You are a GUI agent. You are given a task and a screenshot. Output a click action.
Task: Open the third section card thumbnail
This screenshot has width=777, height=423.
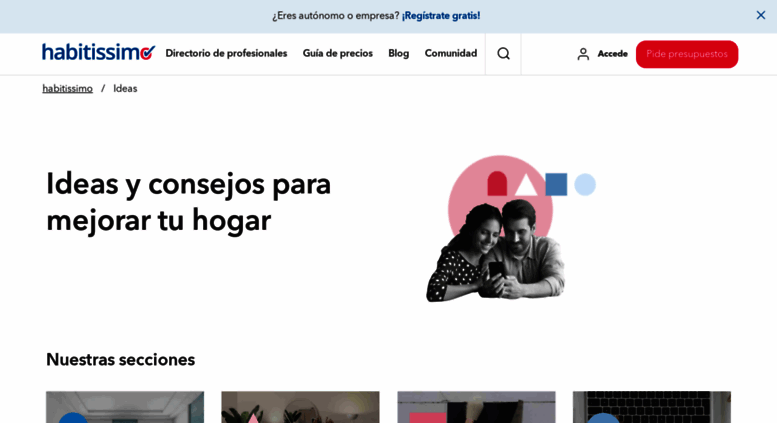tap(476, 407)
